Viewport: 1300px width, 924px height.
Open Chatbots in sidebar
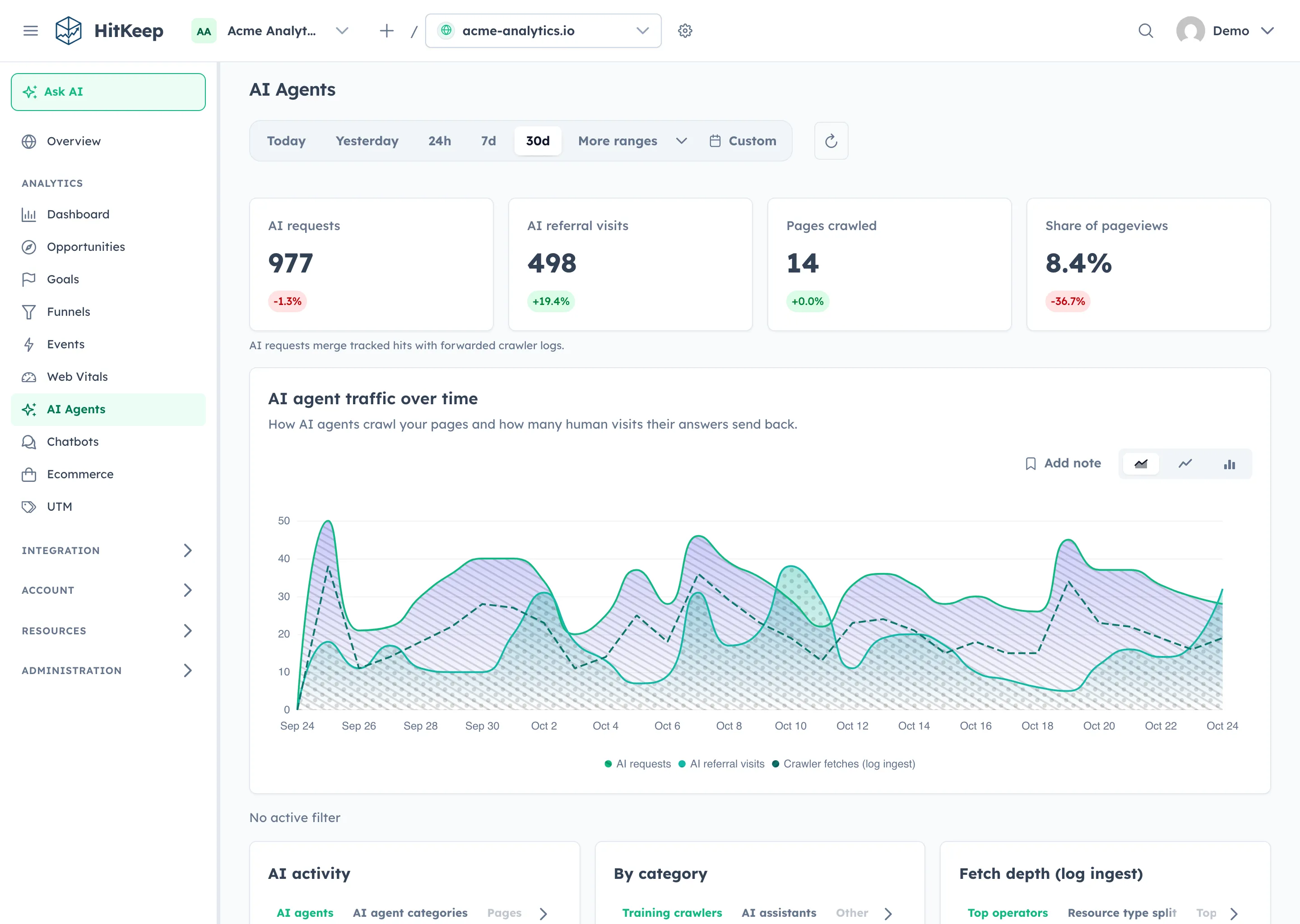(x=108, y=442)
